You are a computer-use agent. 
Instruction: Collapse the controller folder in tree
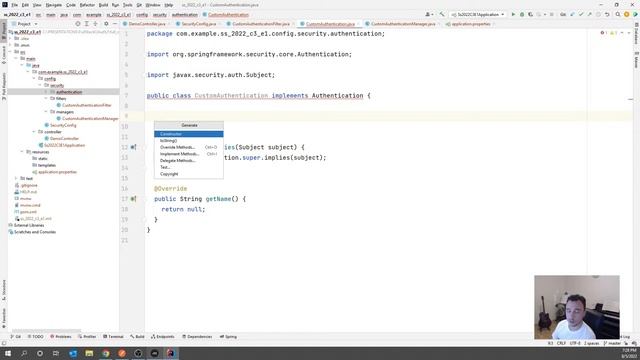(x=34, y=132)
